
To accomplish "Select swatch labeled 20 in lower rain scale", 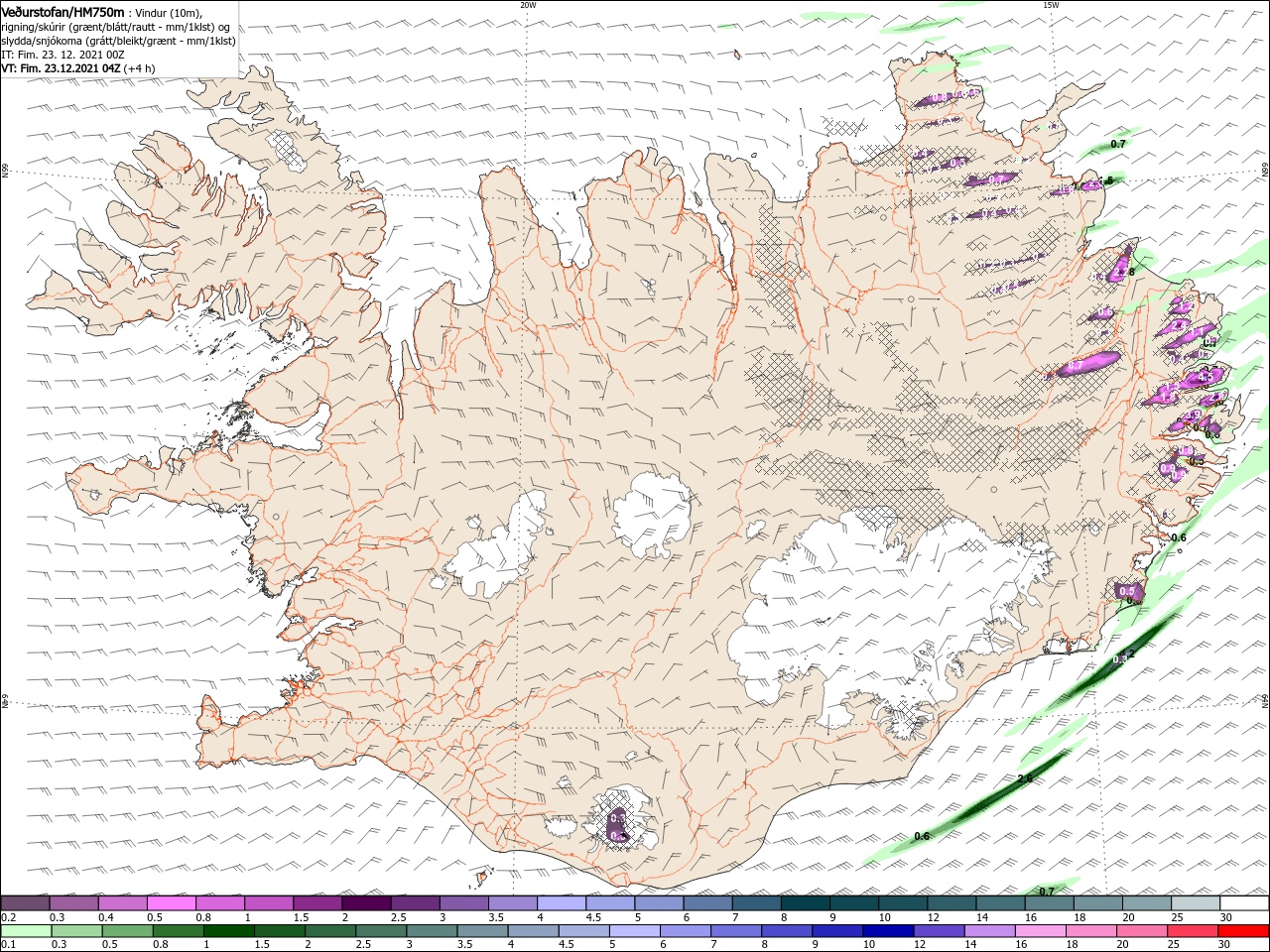I will tap(1140, 931).
